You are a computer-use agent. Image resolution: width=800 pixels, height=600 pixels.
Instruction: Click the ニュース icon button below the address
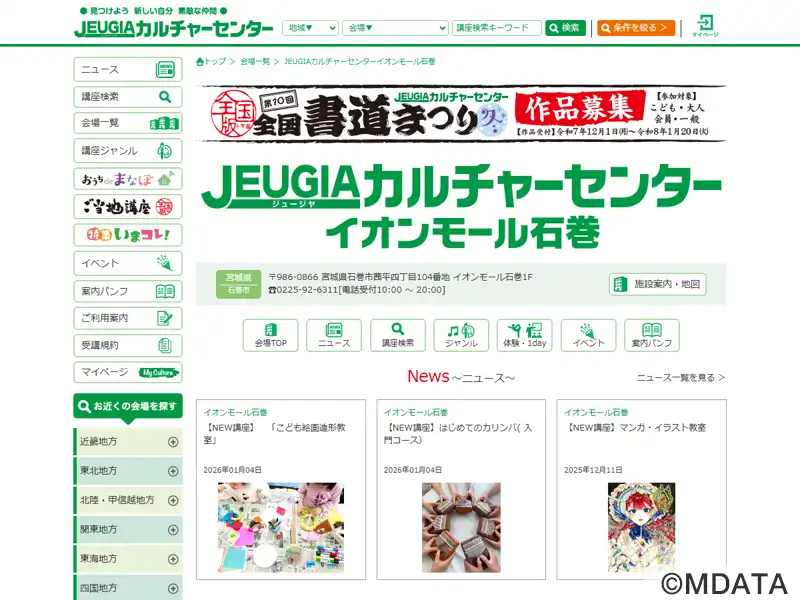pyautogui.click(x=334, y=335)
